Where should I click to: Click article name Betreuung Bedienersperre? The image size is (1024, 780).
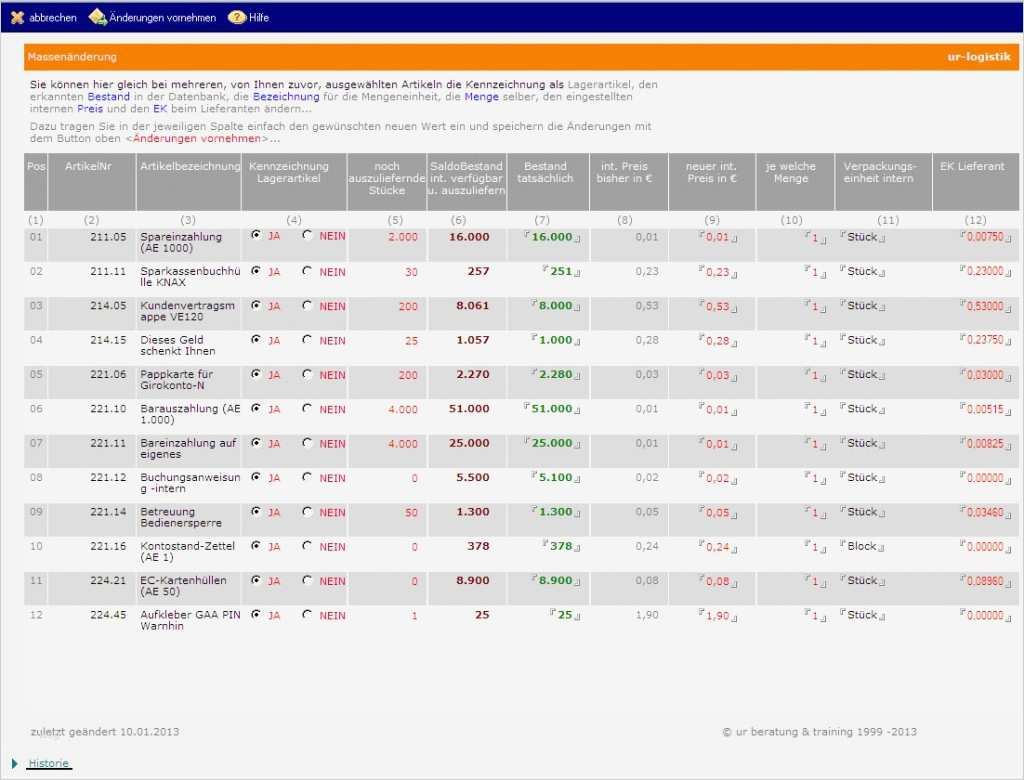click(181, 517)
